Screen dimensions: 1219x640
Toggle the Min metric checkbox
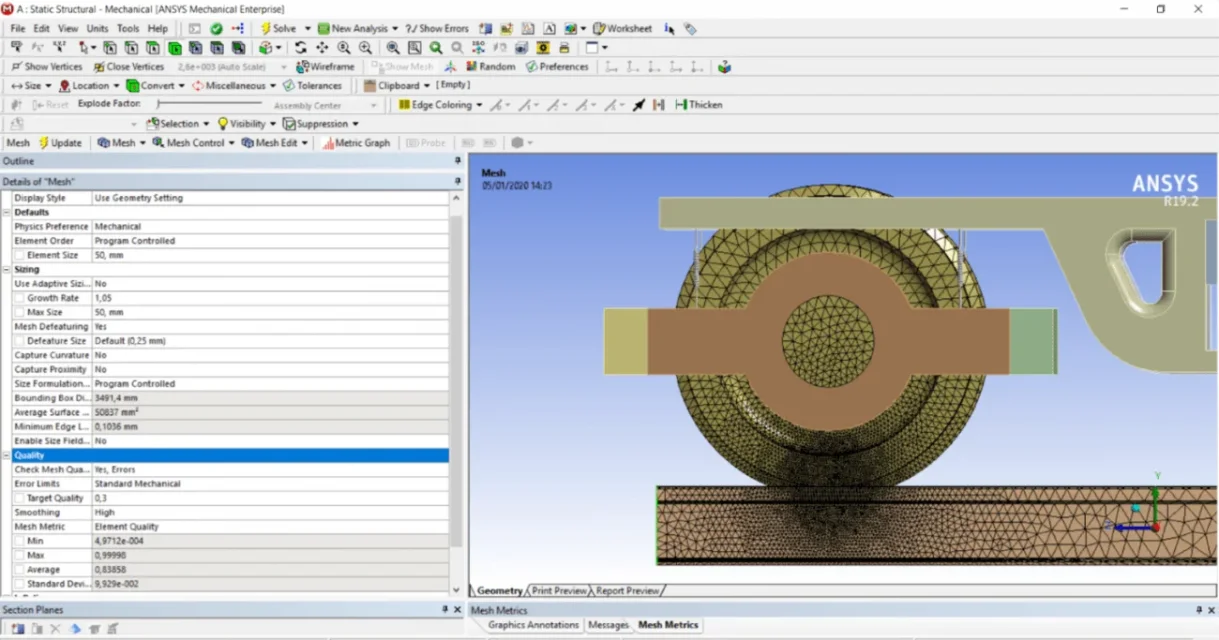(20, 541)
